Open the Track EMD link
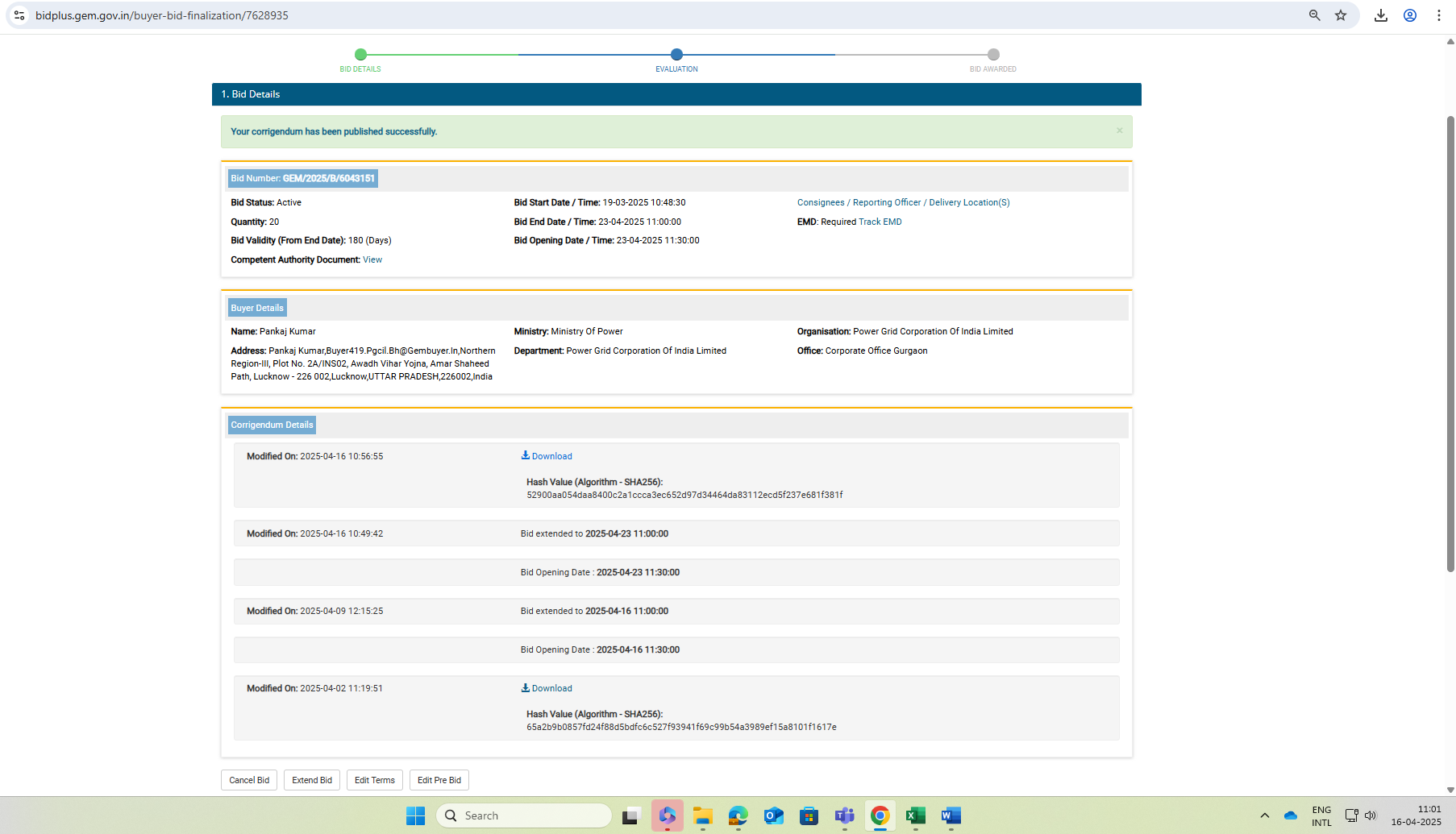This screenshot has width=1456, height=834. pos(880,222)
